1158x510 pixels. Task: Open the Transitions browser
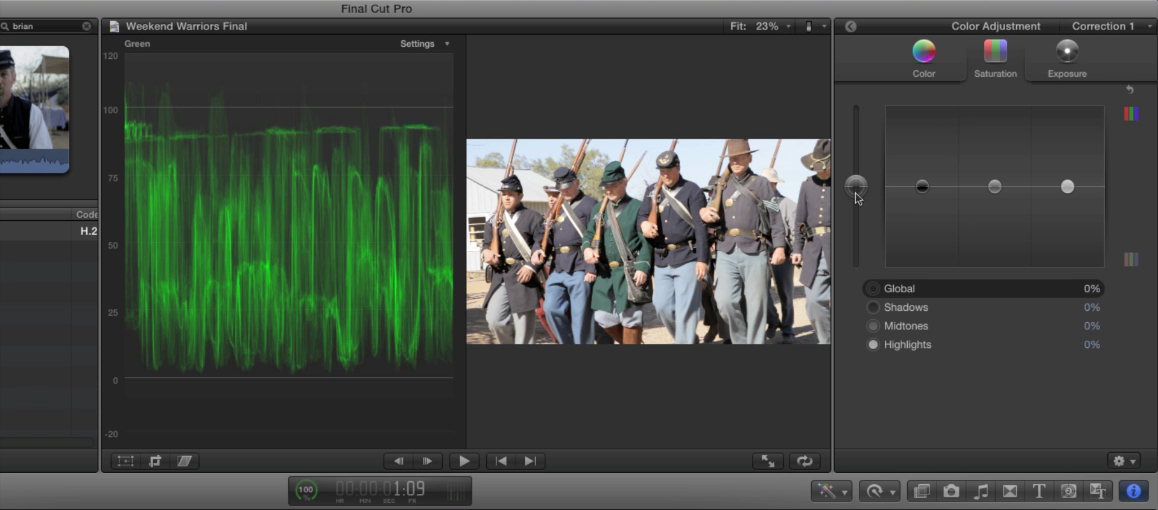pos(1010,491)
